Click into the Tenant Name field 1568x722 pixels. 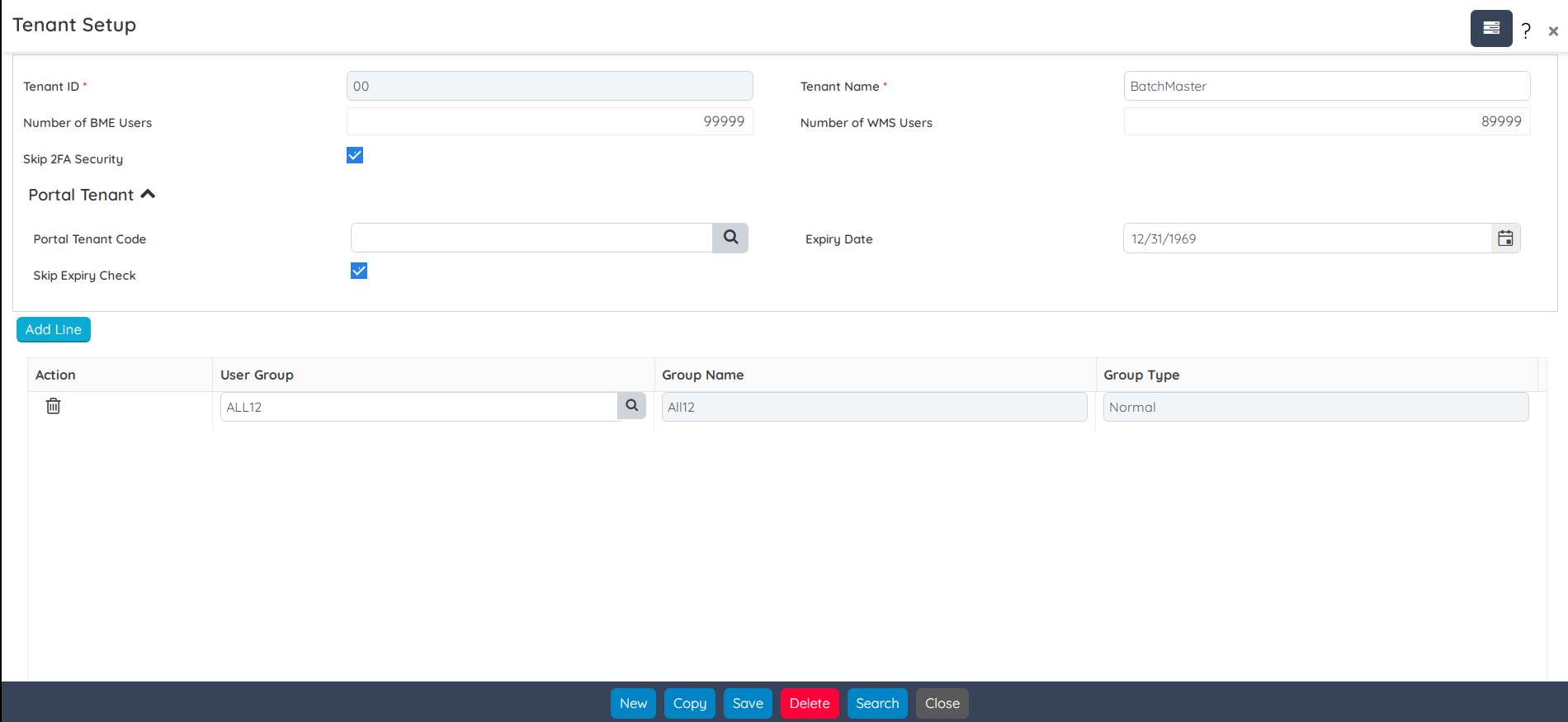pos(1326,87)
